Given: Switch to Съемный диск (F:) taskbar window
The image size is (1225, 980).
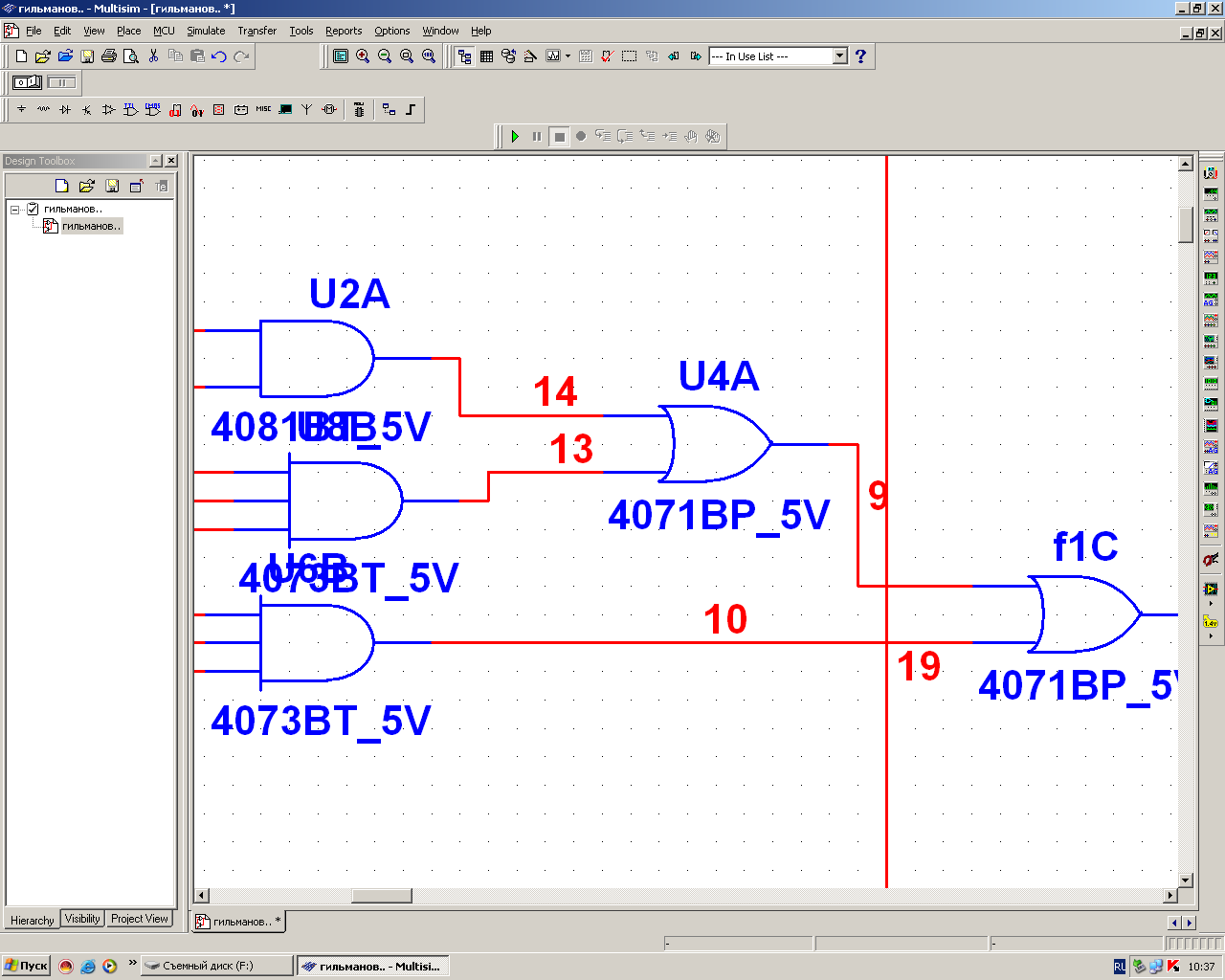Looking at the screenshot, I should click(x=216, y=966).
